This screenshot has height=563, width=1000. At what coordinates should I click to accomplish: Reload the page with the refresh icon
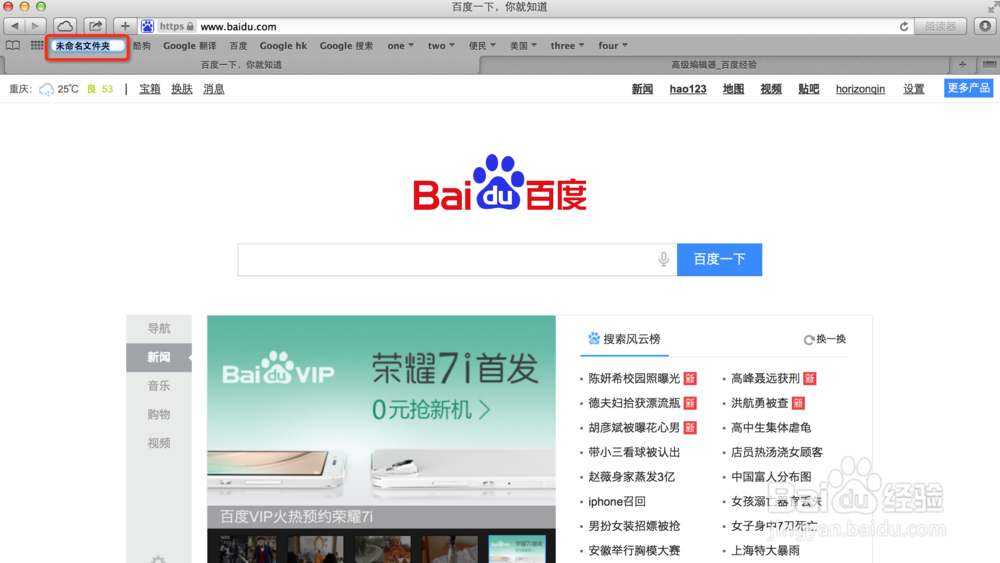click(x=903, y=26)
